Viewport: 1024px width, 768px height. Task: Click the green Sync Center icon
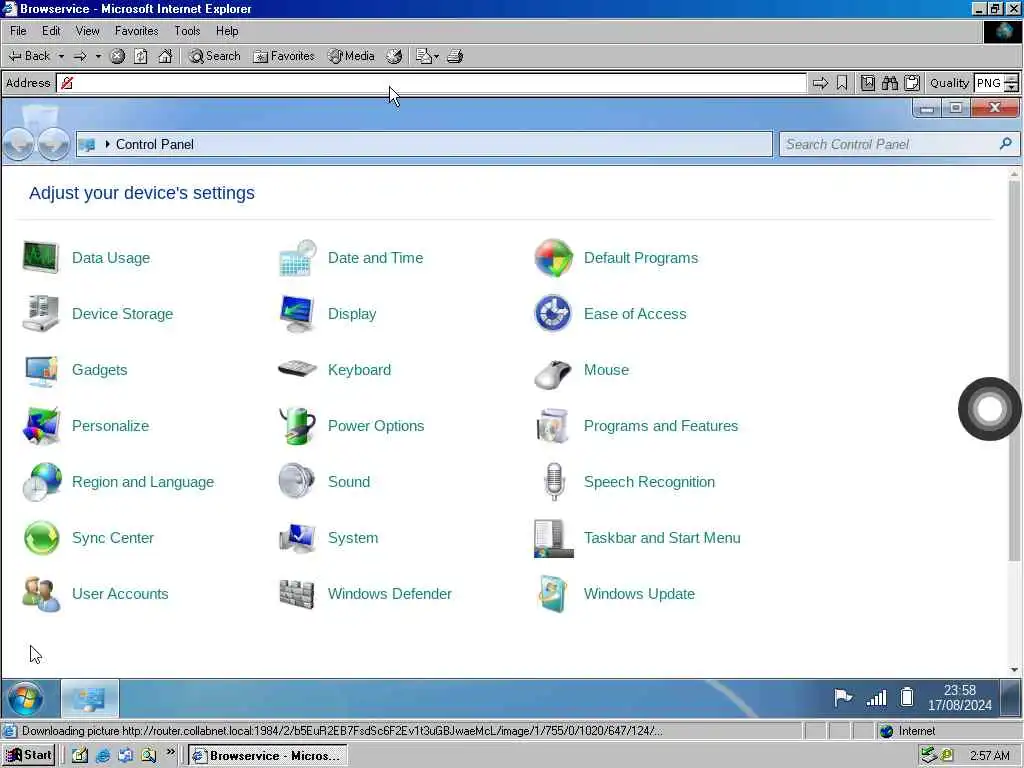(41, 538)
